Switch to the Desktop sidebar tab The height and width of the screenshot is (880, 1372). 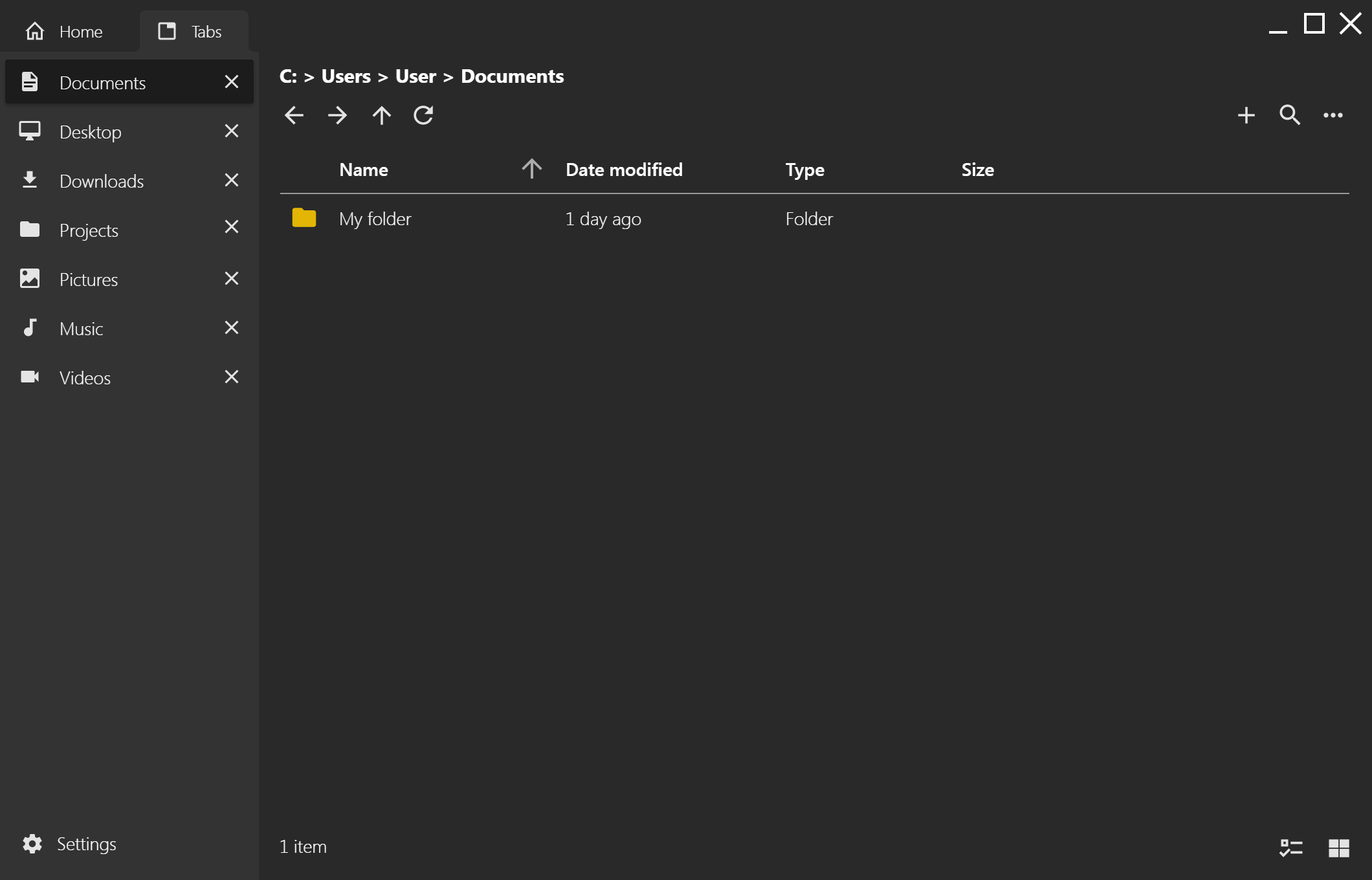(129, 131)
